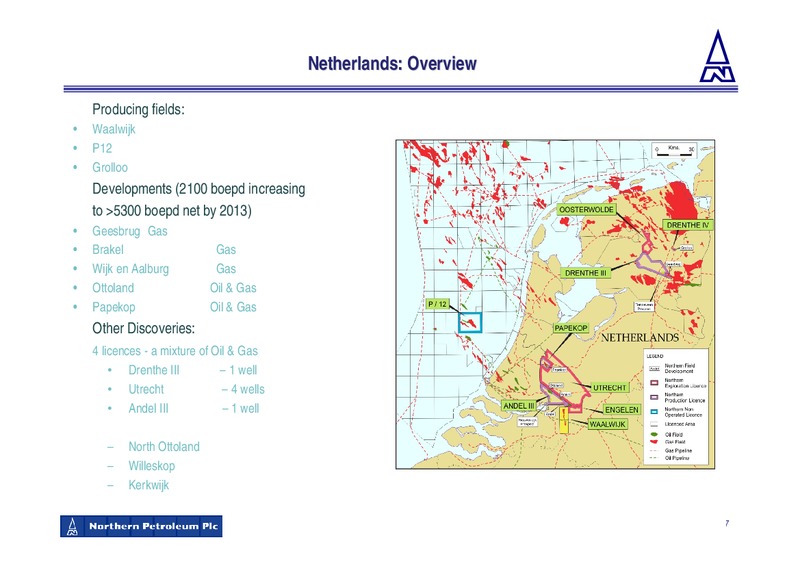Select '4 licences - a mixture of Oil & Gas'

tap(175, 351)
